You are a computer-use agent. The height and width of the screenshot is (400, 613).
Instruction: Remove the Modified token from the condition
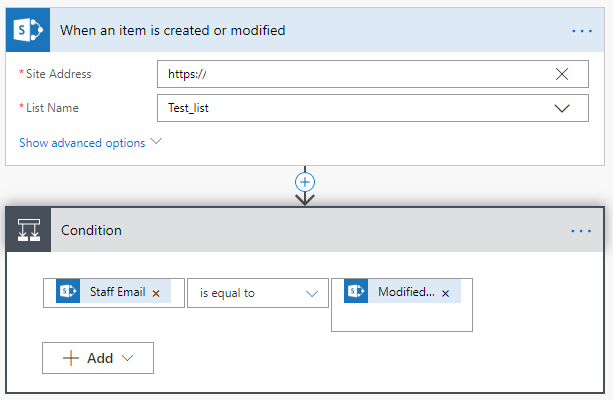coord(445,293)
